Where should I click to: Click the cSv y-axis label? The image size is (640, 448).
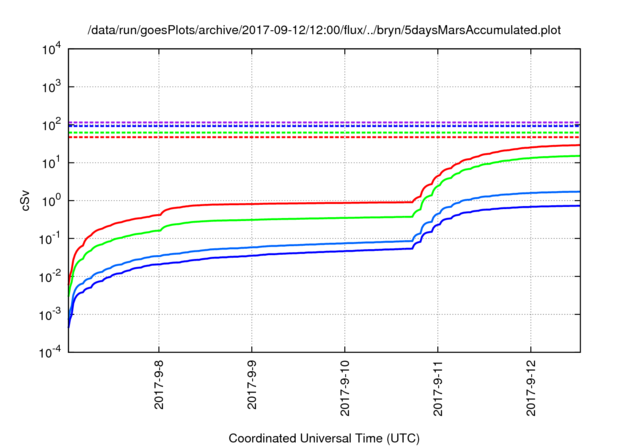pos(26,200)
